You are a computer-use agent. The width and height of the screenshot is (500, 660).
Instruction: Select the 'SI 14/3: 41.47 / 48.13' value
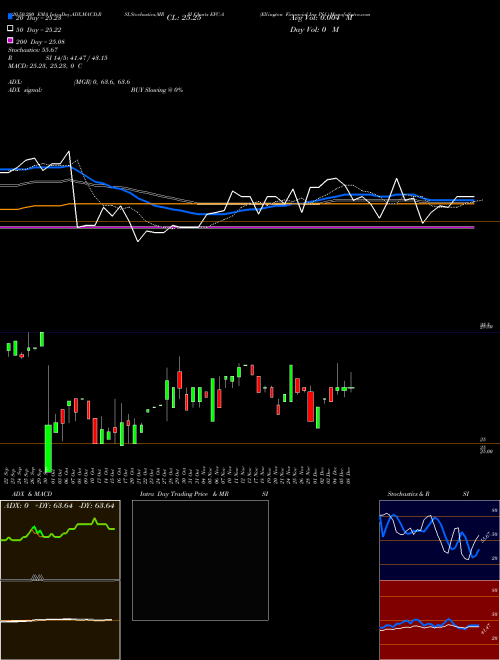coord(76,58)
